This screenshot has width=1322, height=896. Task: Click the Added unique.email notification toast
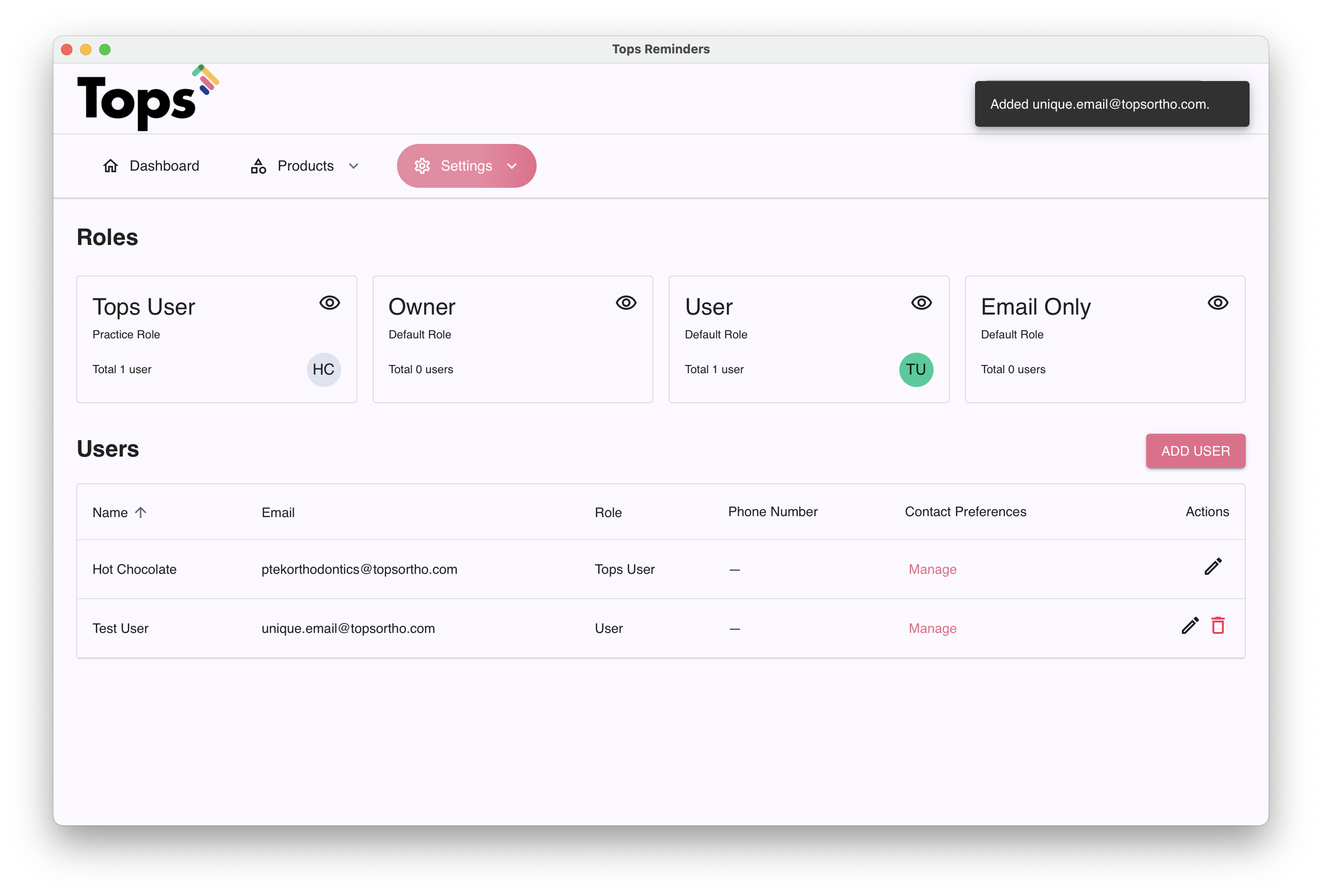coord(1111,104)
